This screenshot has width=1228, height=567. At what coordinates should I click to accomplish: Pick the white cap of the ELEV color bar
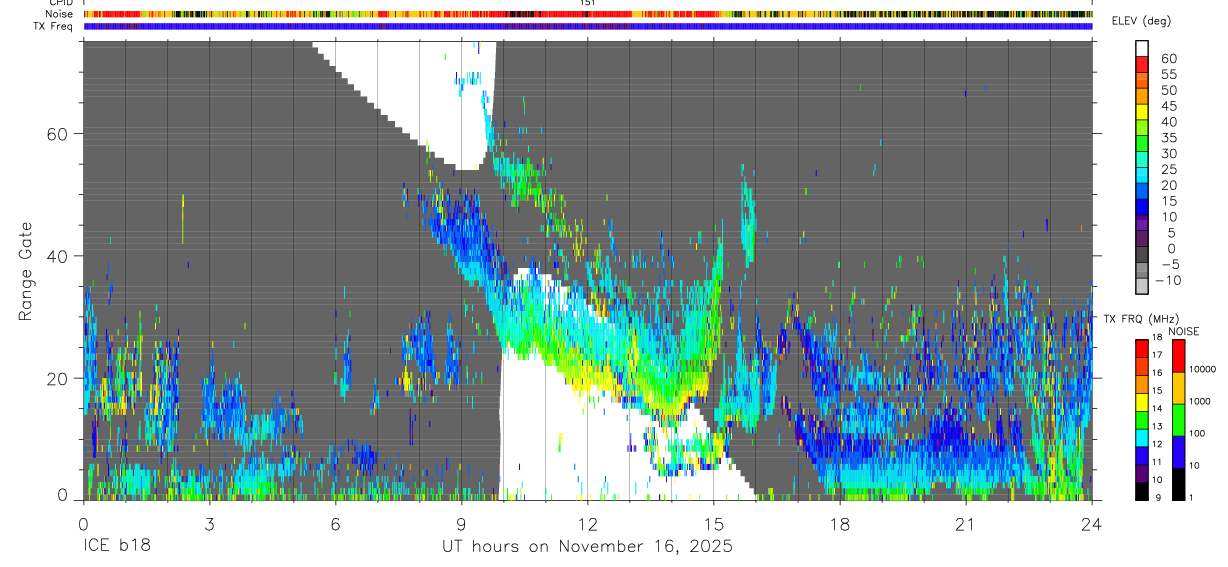(x=1142, y=48)
